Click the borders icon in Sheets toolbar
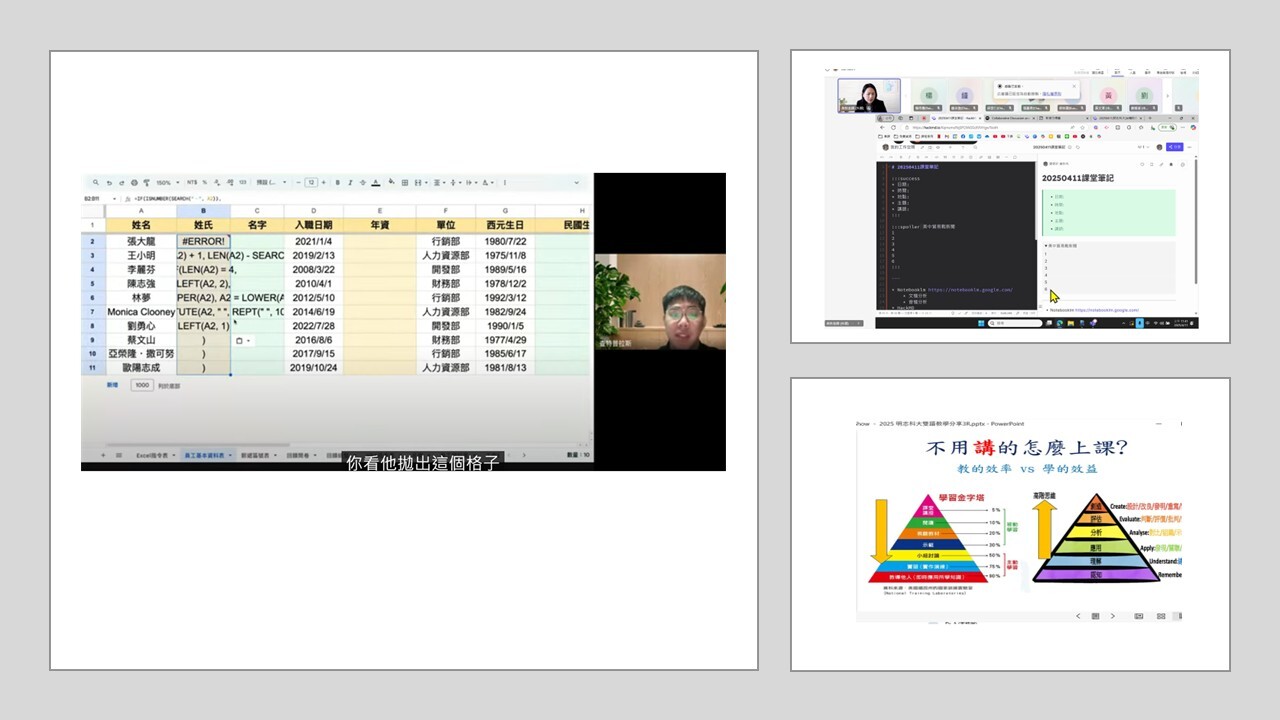 click(x=403, y=183)
